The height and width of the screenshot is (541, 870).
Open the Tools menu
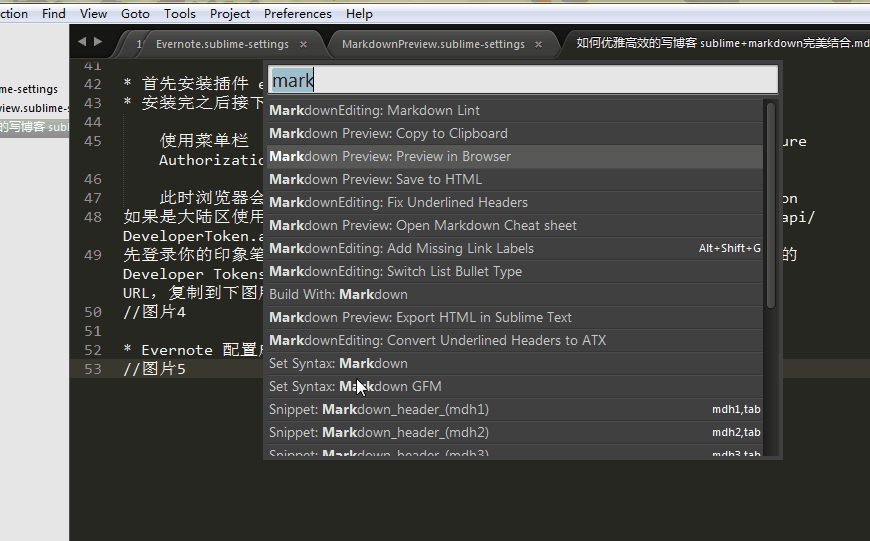[180, 13]
